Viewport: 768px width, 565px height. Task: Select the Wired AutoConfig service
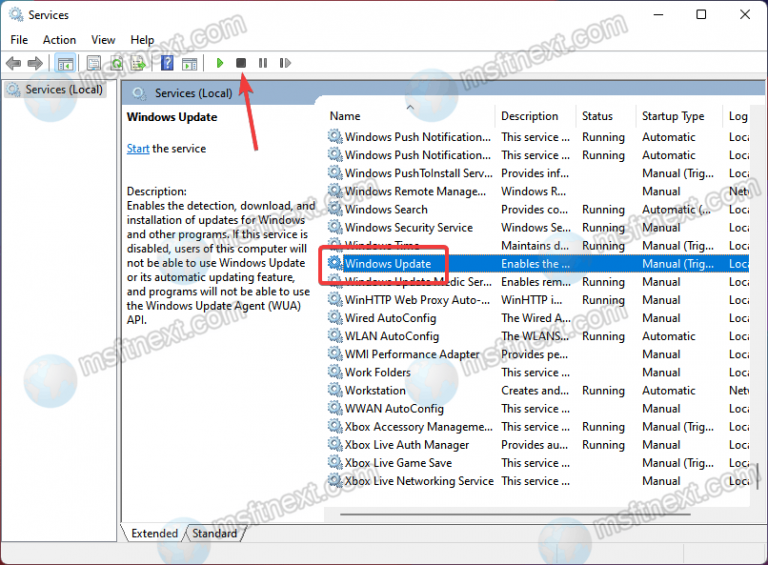coord(537,318)
